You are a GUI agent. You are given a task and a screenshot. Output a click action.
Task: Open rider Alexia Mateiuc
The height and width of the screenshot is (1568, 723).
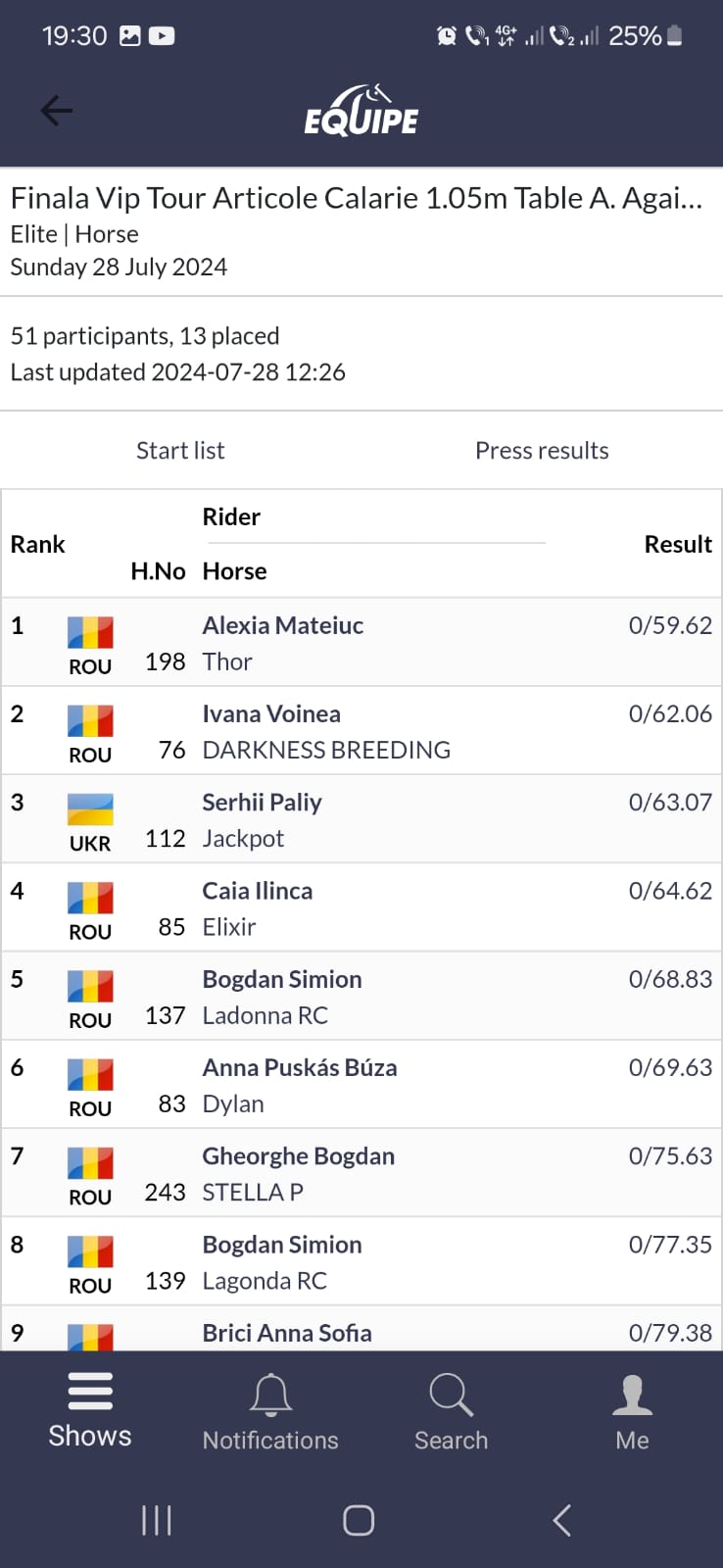coord(282,625)
